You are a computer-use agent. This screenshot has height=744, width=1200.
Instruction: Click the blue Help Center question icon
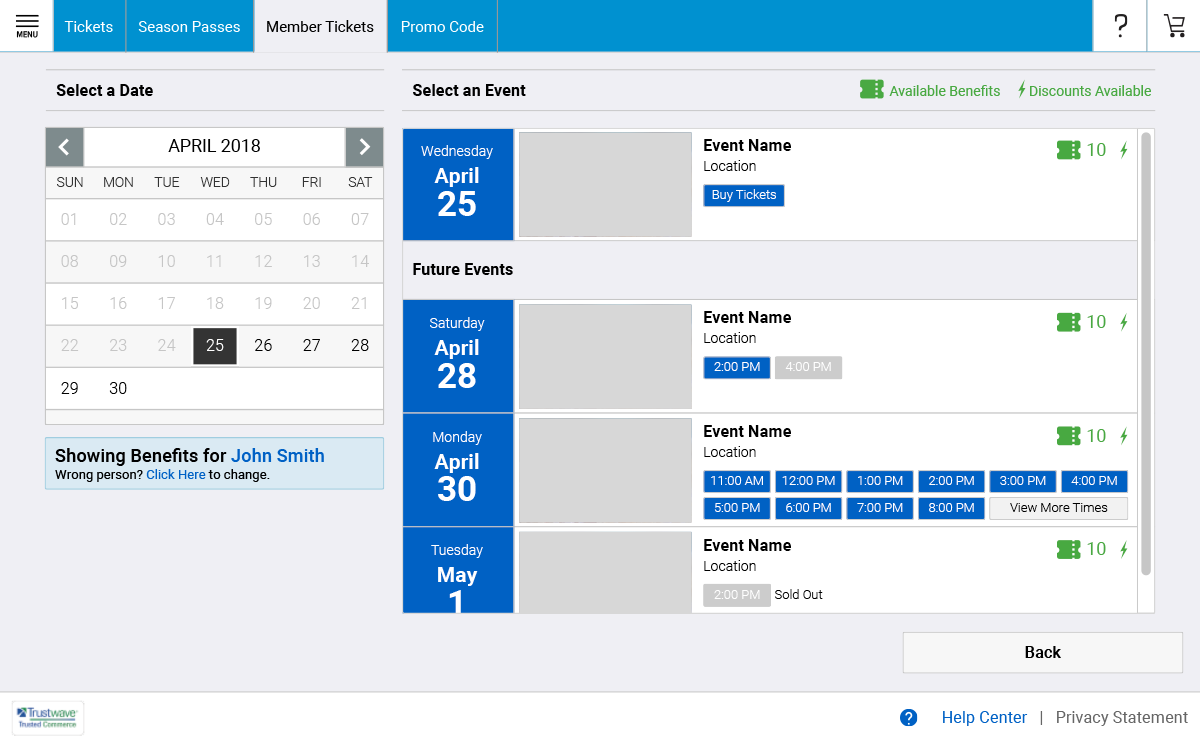(x=908, y=717)
